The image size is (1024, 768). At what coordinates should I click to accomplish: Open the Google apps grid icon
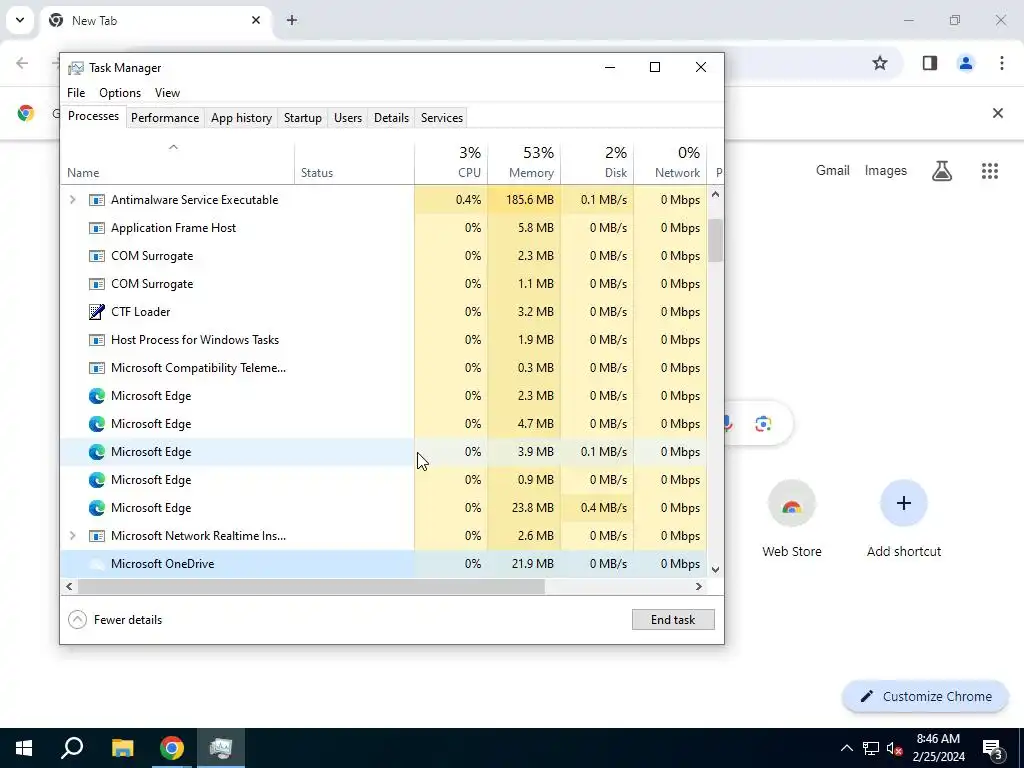(989, 171)
